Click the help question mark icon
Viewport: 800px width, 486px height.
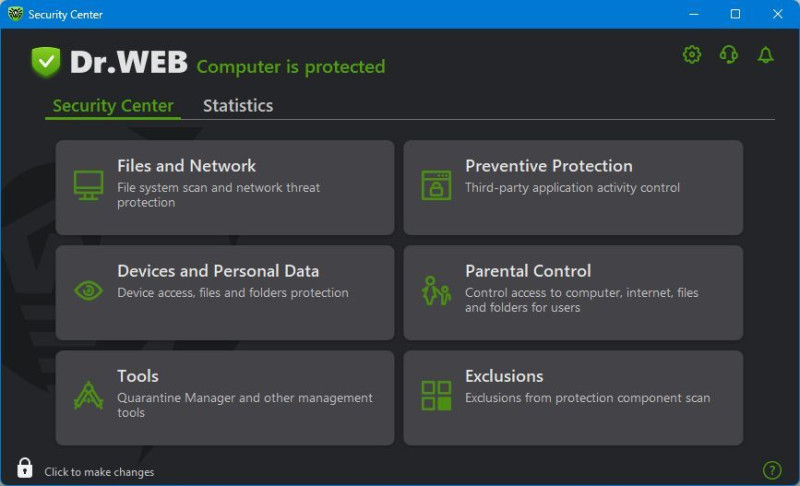[772, 470]
